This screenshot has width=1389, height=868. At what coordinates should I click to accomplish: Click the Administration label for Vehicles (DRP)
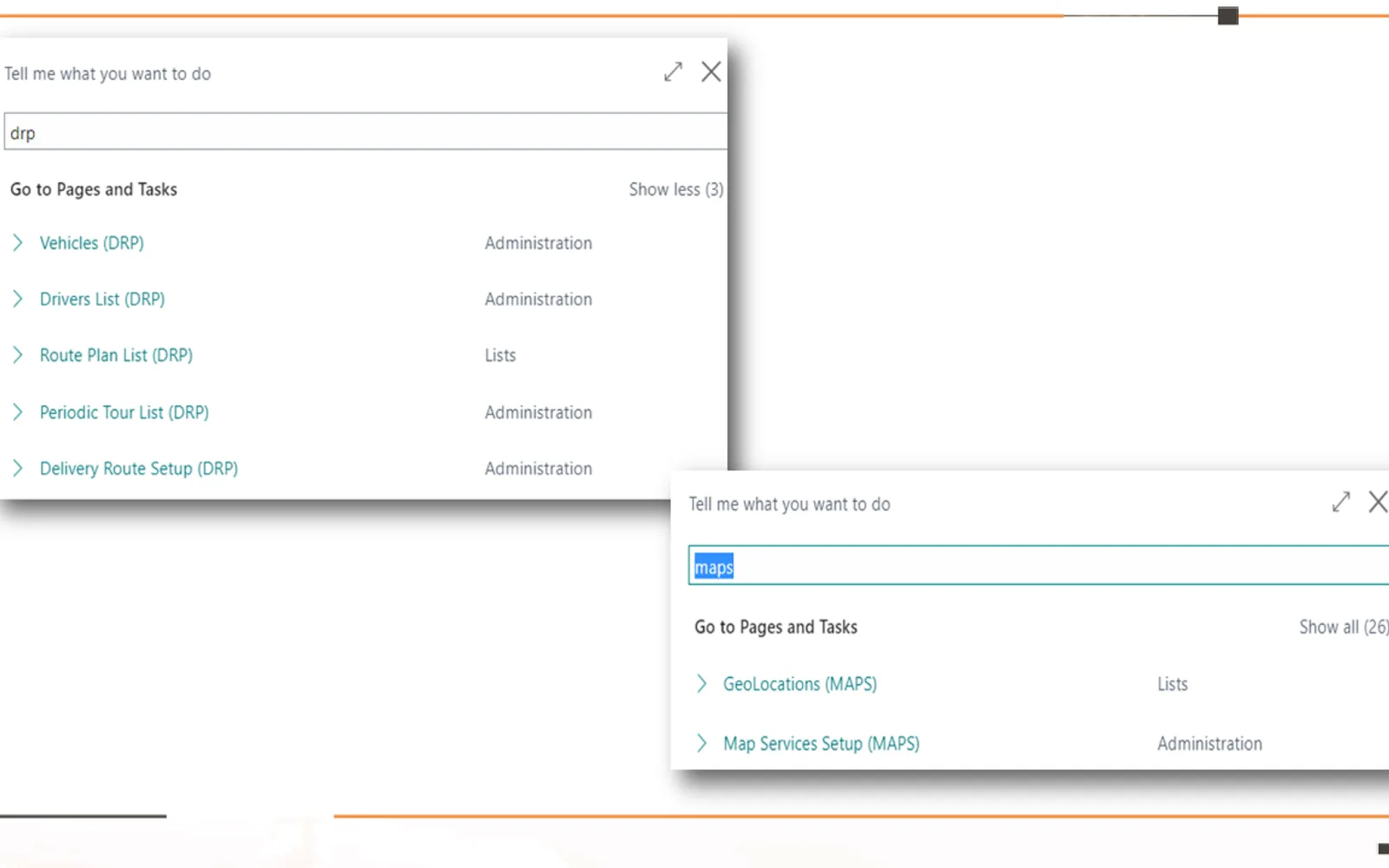pyautogui.click(x=538, y=243)
